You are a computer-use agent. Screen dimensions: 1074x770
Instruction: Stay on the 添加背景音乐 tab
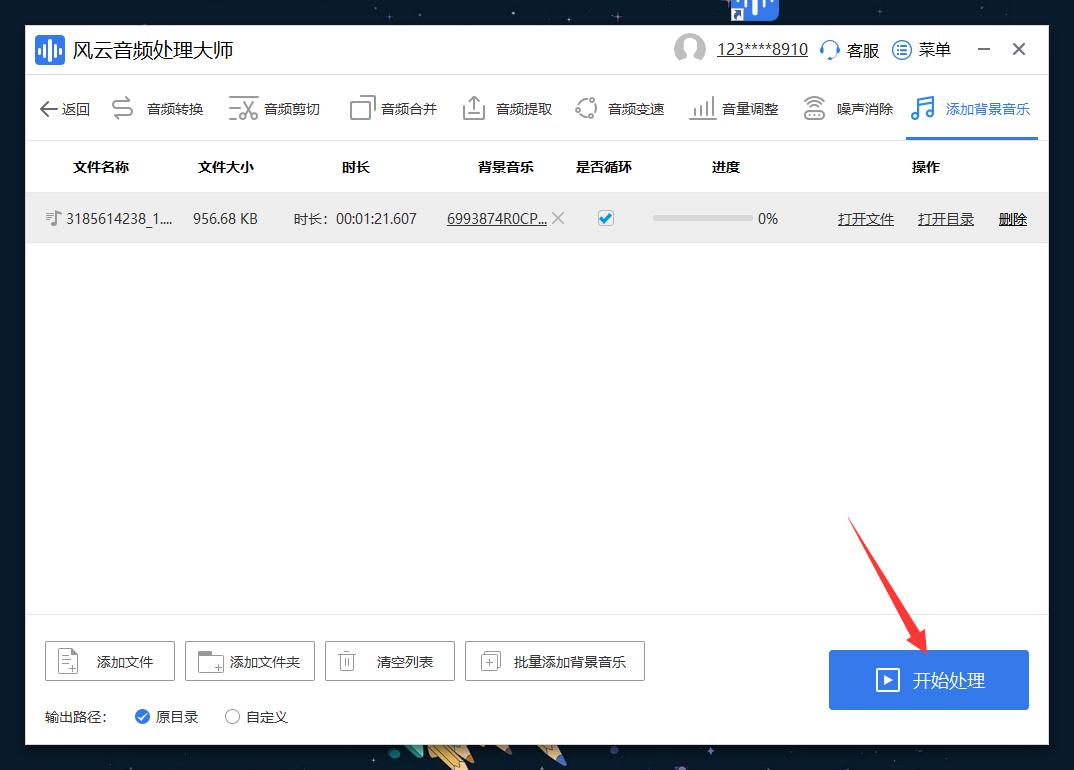coord(972,110)
